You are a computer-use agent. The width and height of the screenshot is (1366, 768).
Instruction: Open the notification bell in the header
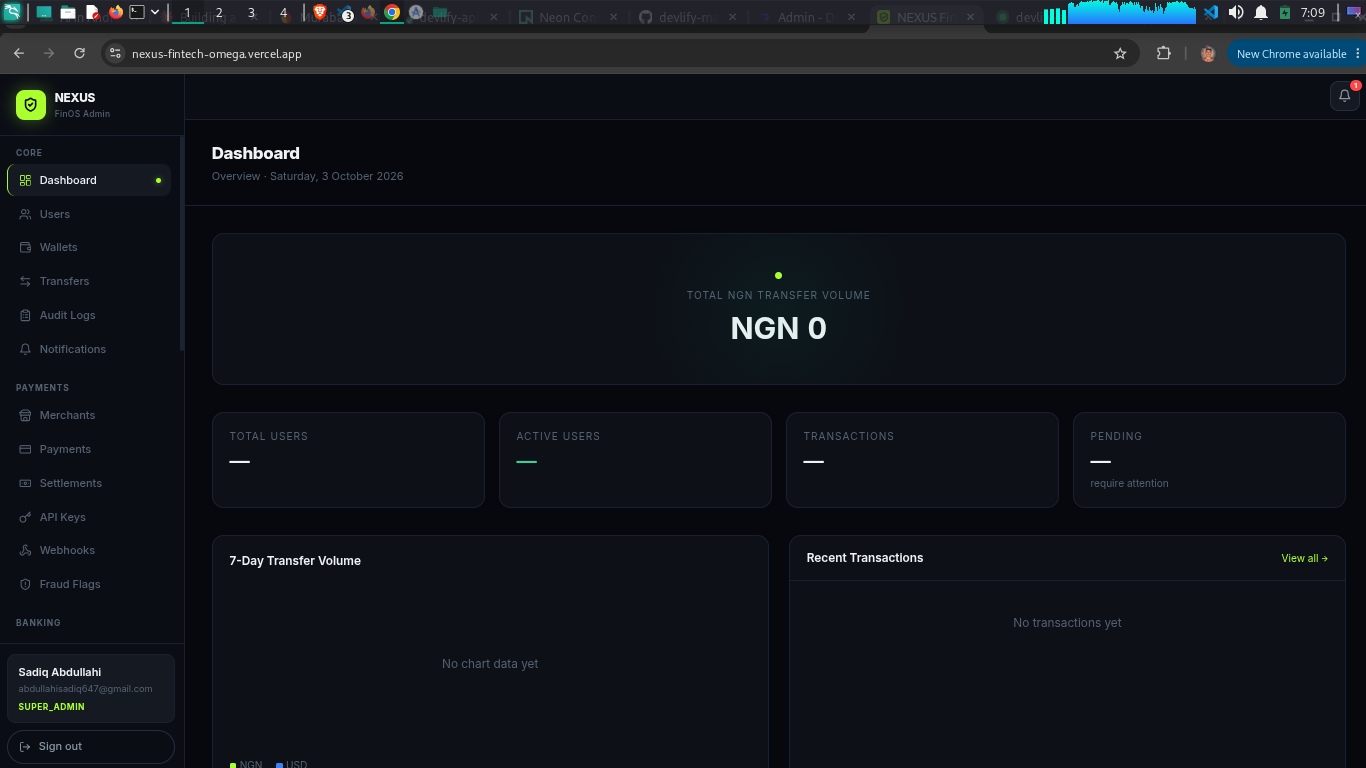pyautogui.click(x=1345, y=96)
